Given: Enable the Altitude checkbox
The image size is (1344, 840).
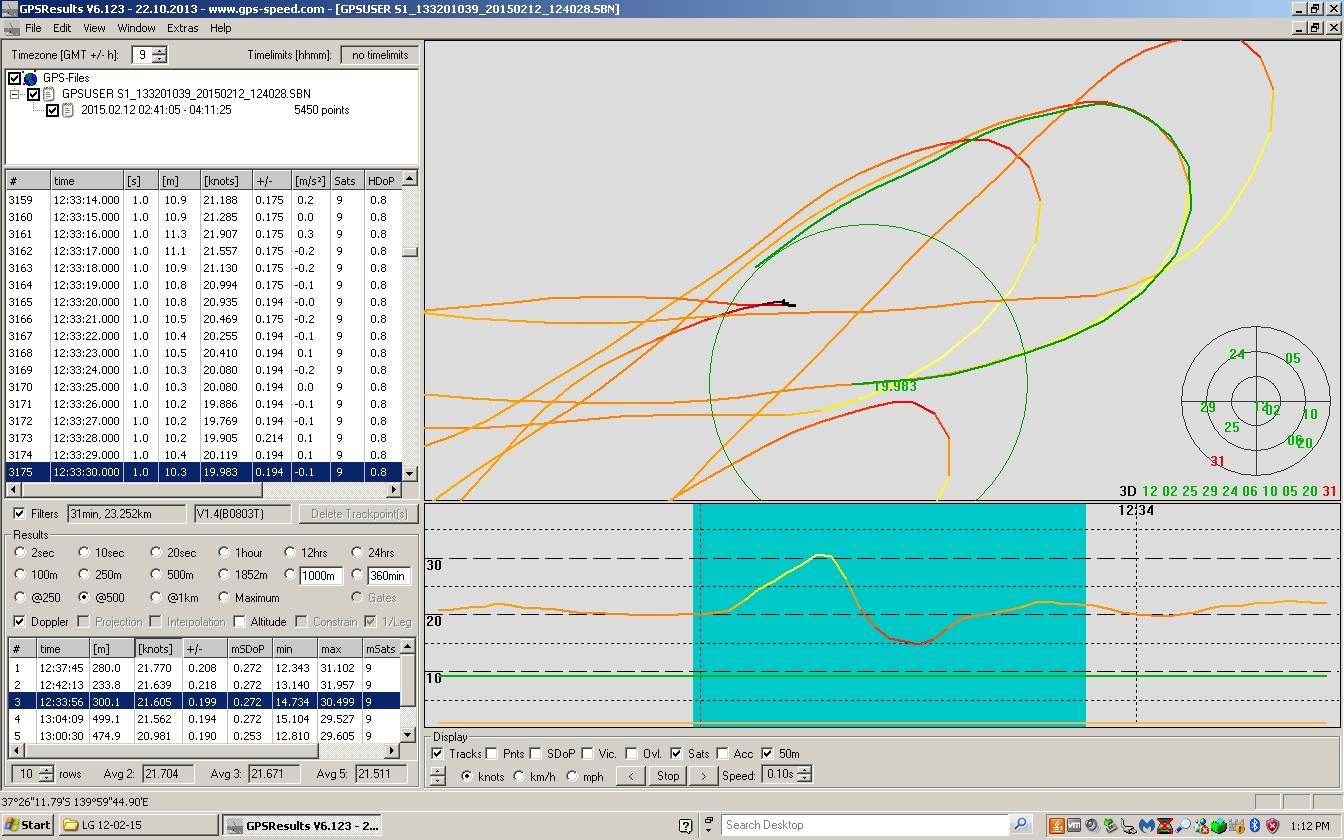Looking at the screenshot, I should click(239, 622).
